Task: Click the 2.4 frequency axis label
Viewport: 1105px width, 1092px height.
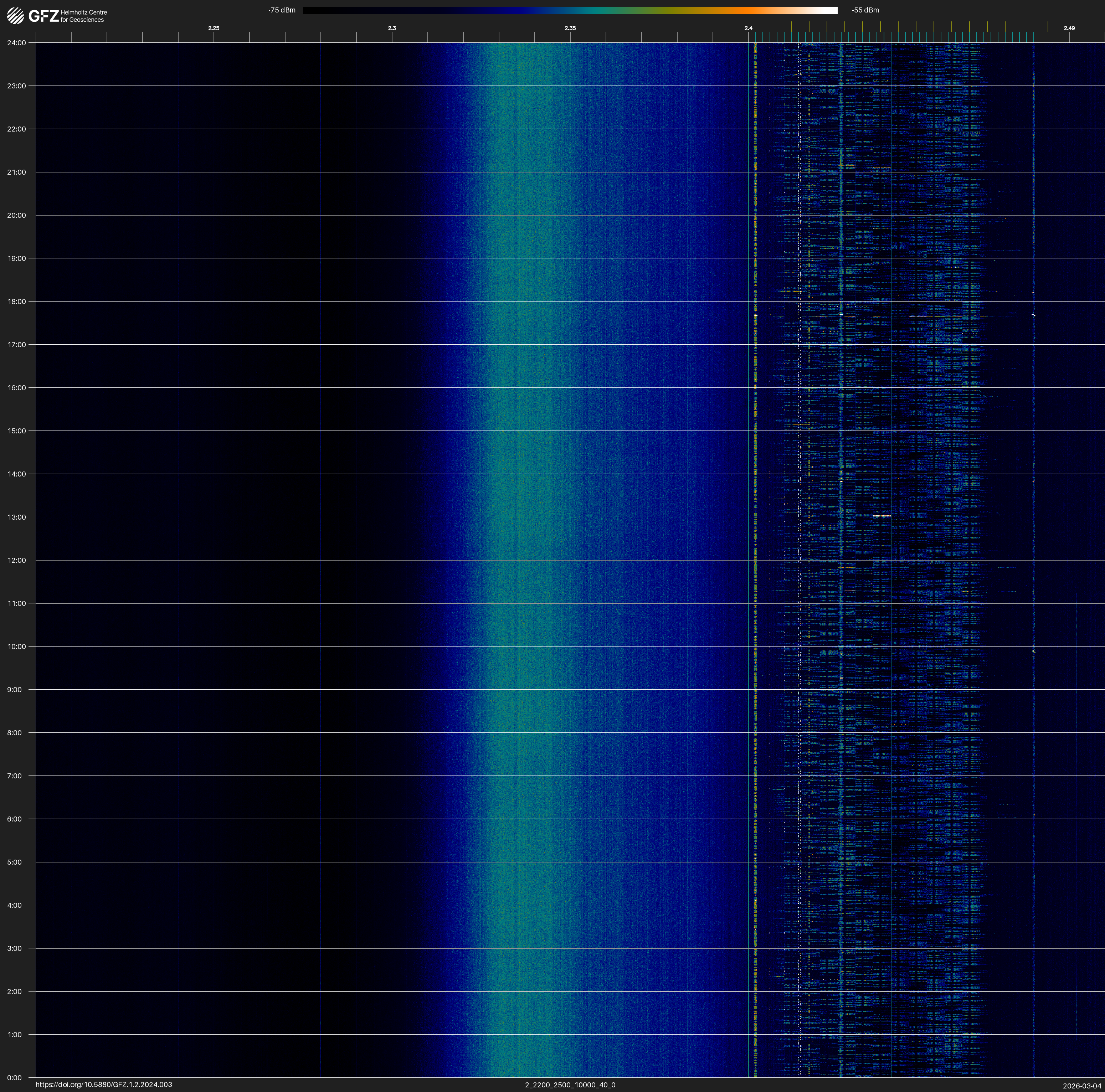Action: coord(748,28)
